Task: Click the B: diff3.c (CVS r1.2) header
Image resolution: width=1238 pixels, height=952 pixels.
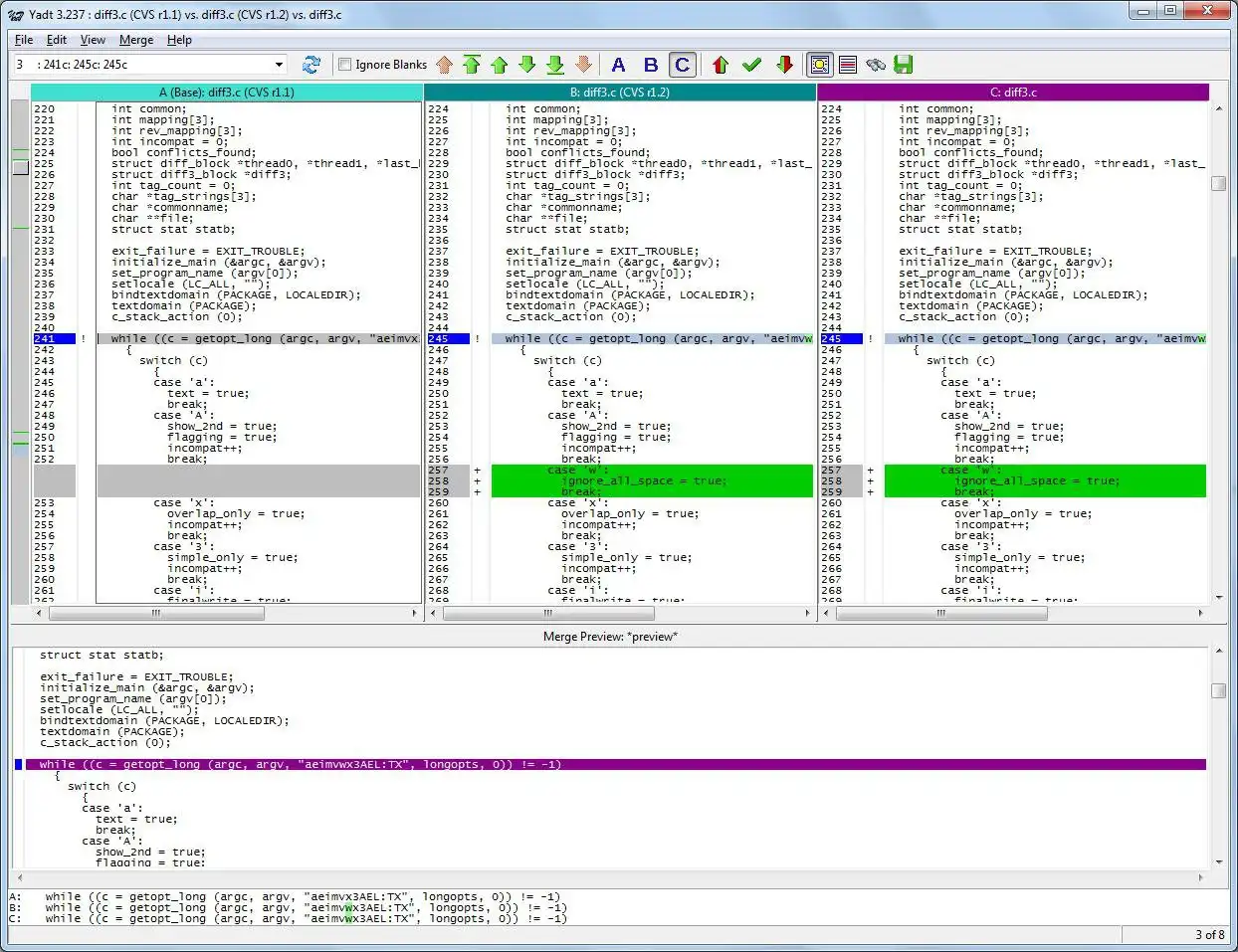Action: tap(619, 93)
